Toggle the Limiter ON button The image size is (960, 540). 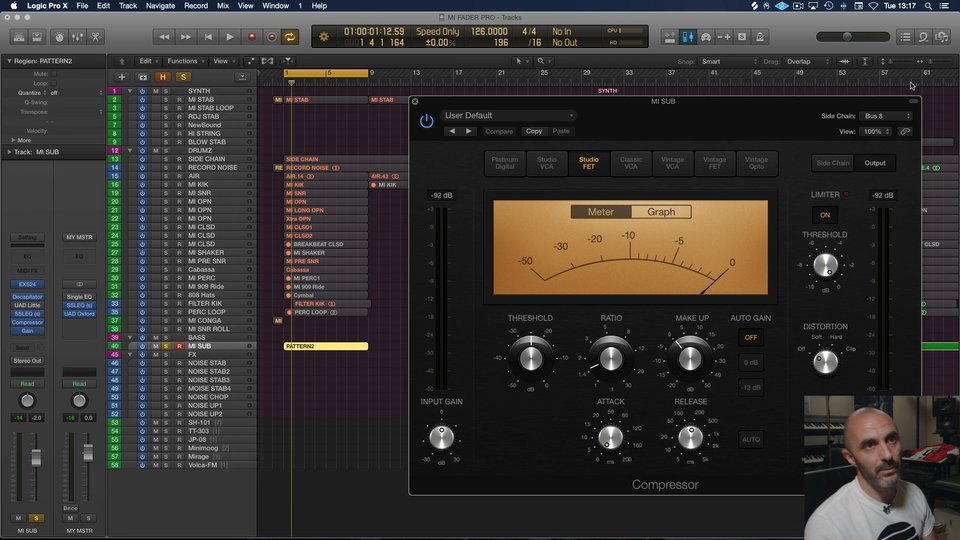[x=825, y=215]
